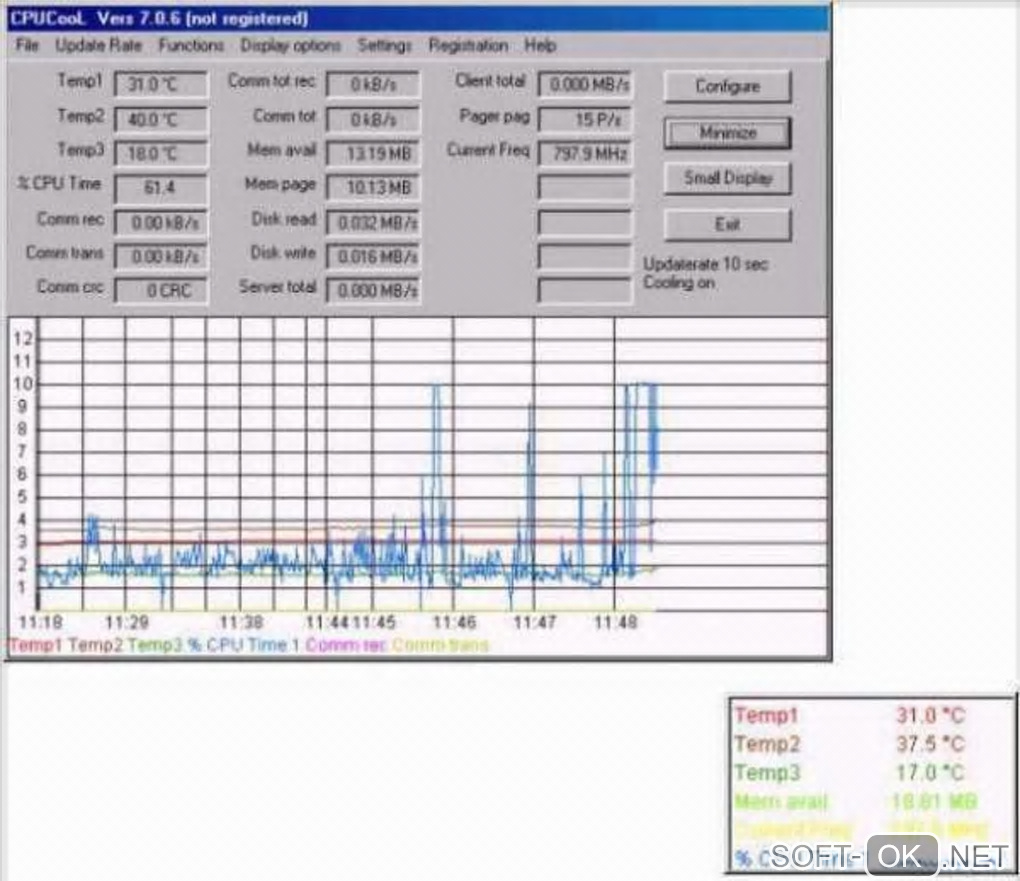Open the Display options menu
The image size is (1020, 881).
point(290,46)
